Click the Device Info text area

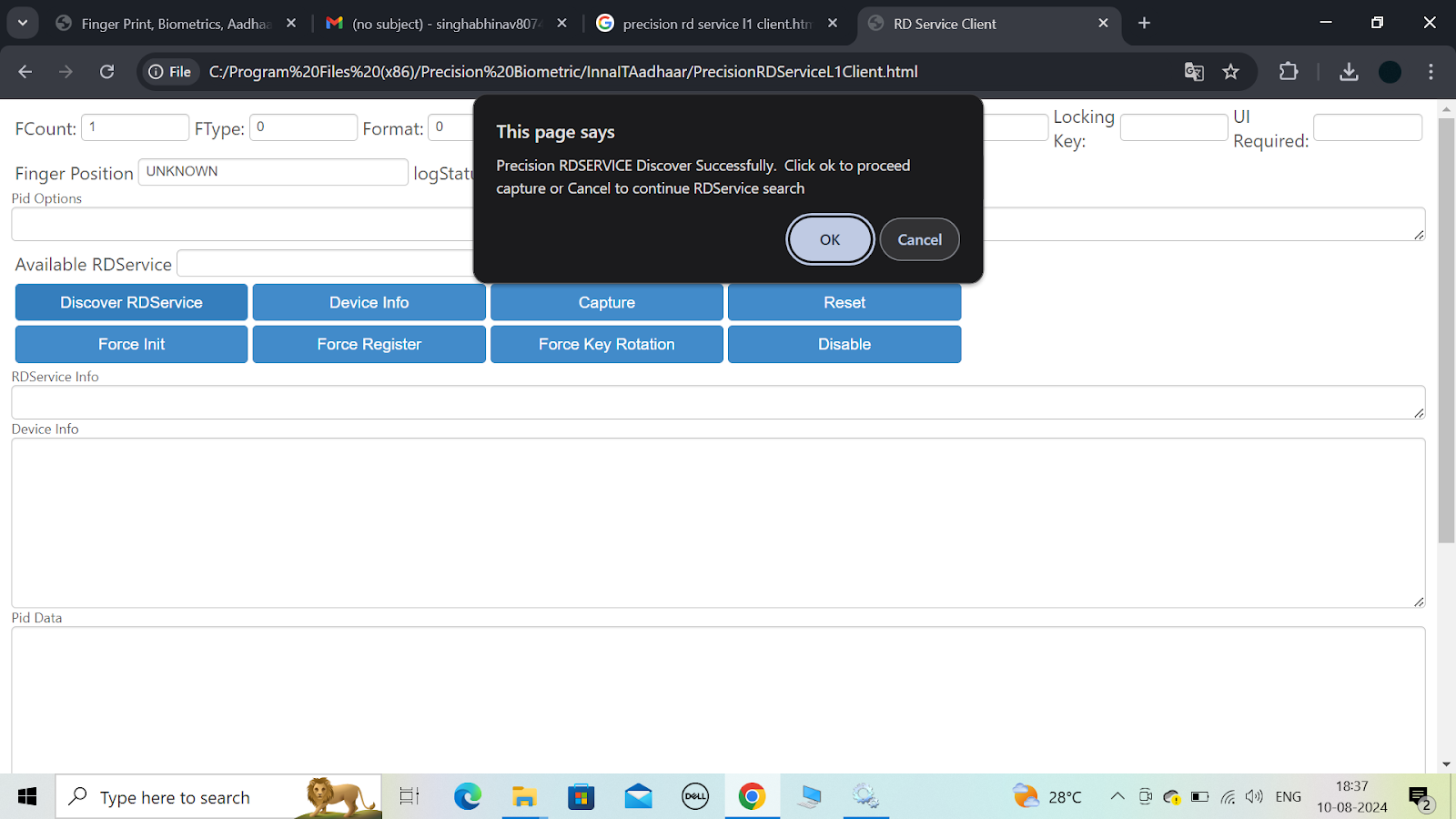pyautogui.click(x=718, y=522)
